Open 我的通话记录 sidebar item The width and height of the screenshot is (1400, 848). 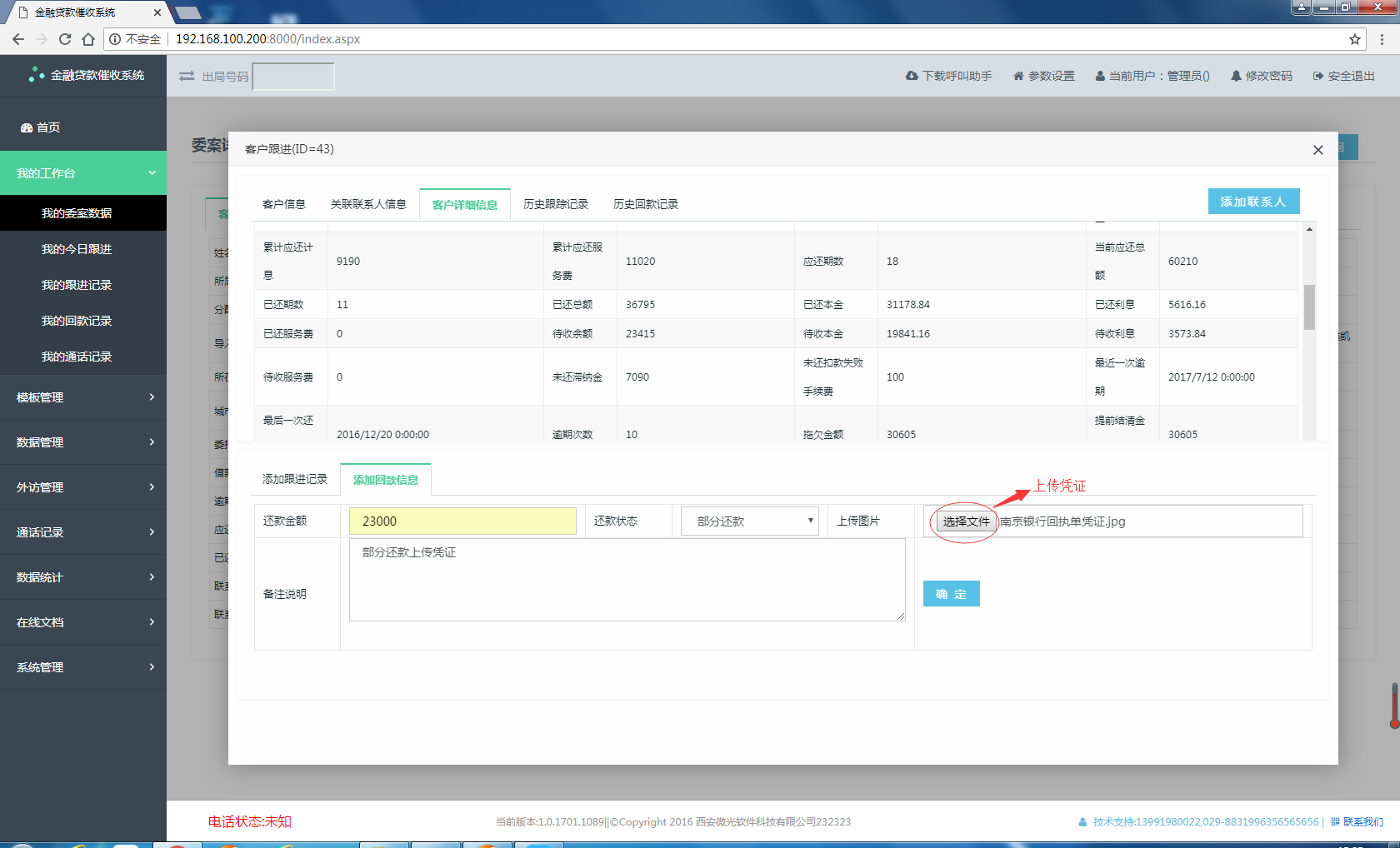[x=83, y=357]
